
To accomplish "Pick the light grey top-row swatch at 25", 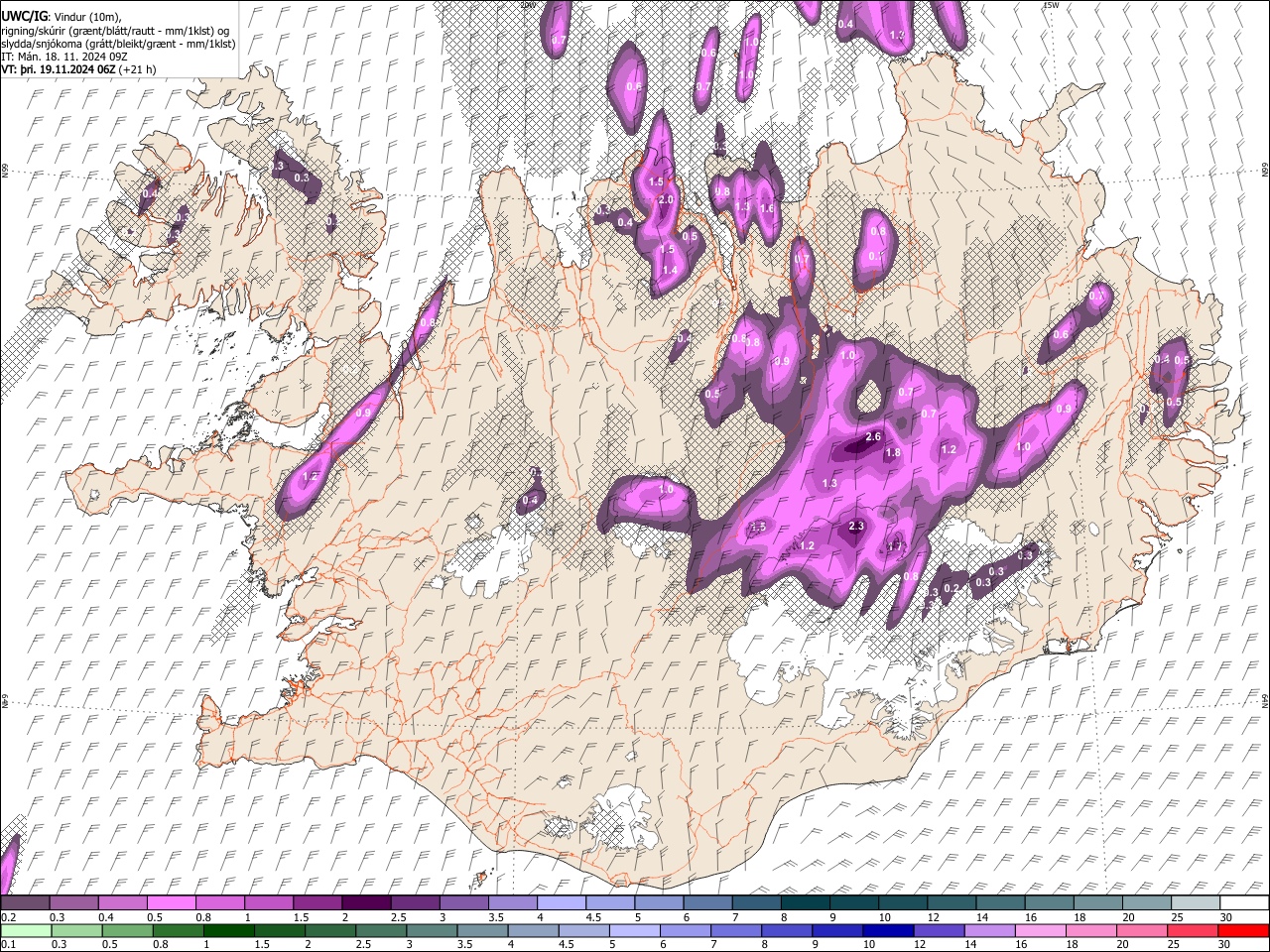I will [x=1196, y=902].
